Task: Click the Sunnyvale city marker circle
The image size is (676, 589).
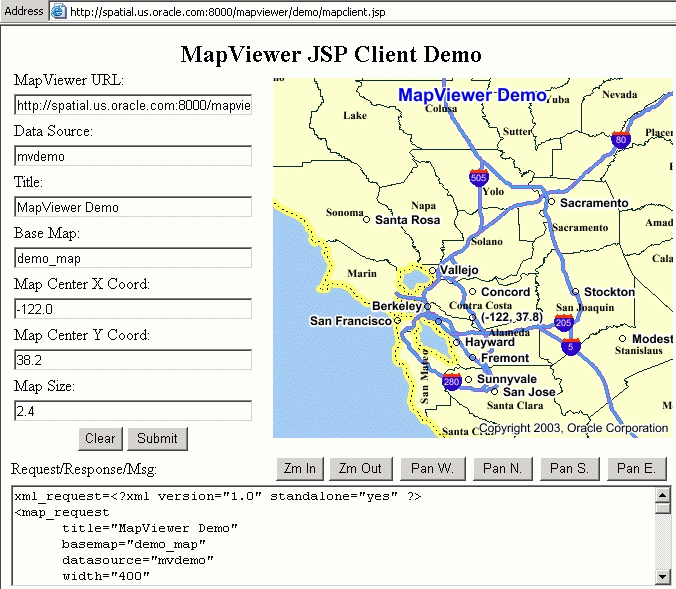Action: coord(469,379)
